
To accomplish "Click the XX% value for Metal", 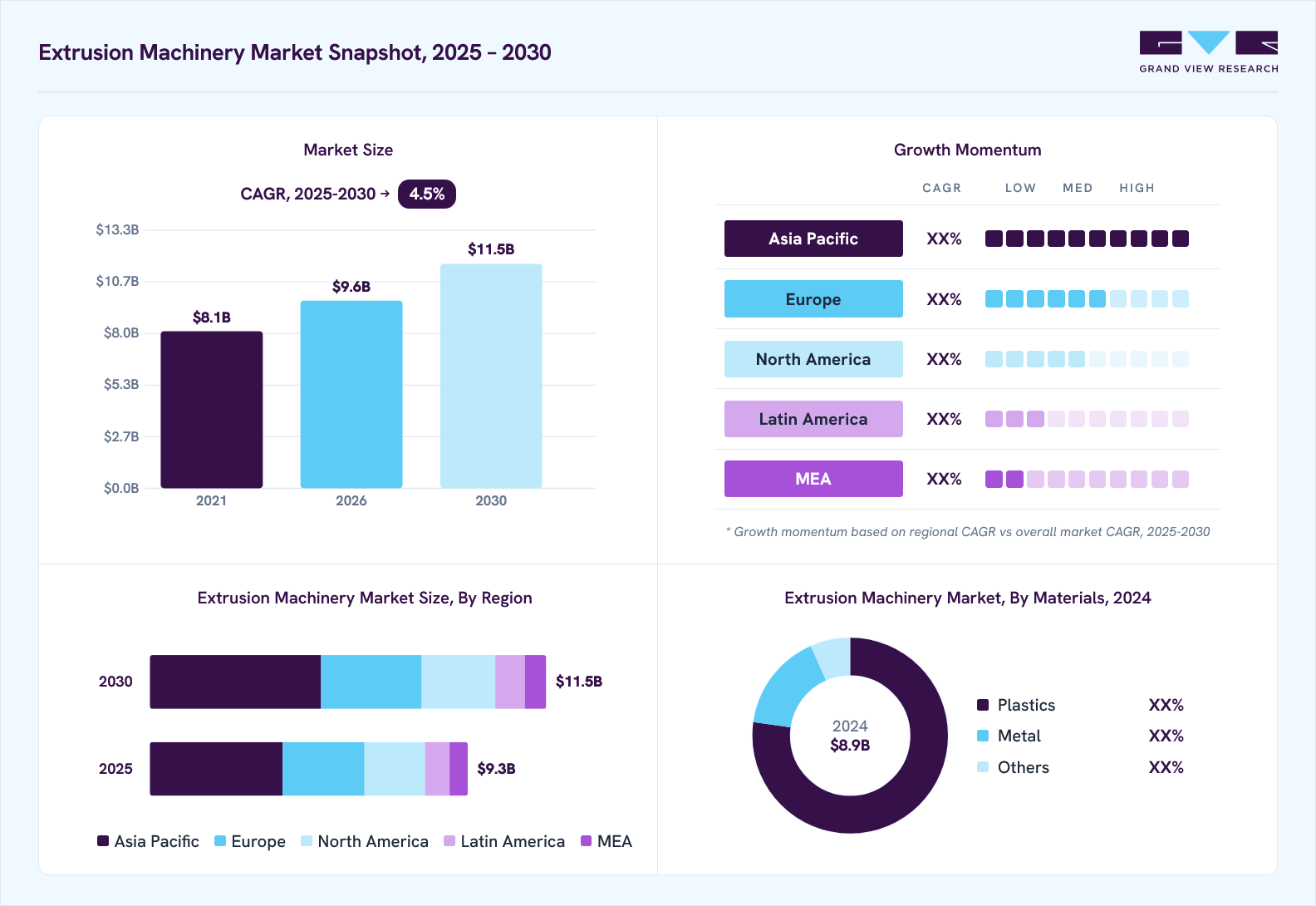I will [1166, 736].
